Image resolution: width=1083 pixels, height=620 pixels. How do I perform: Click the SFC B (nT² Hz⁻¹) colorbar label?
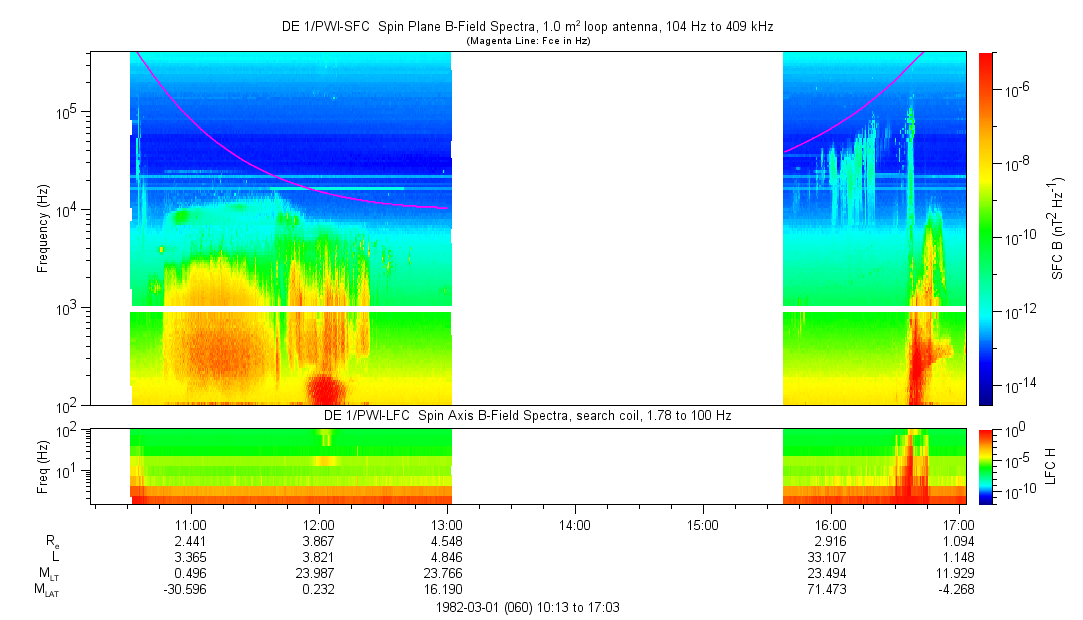1059,228
